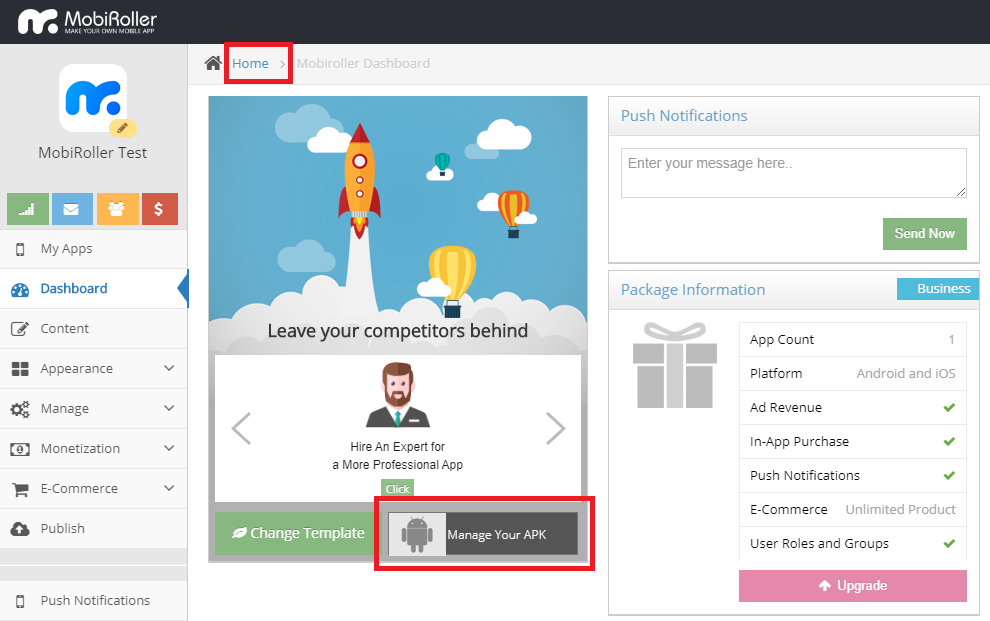Click Push Notifications row checkmark
The width and height of the screenshot is (990, 621).
coord(949,476)
